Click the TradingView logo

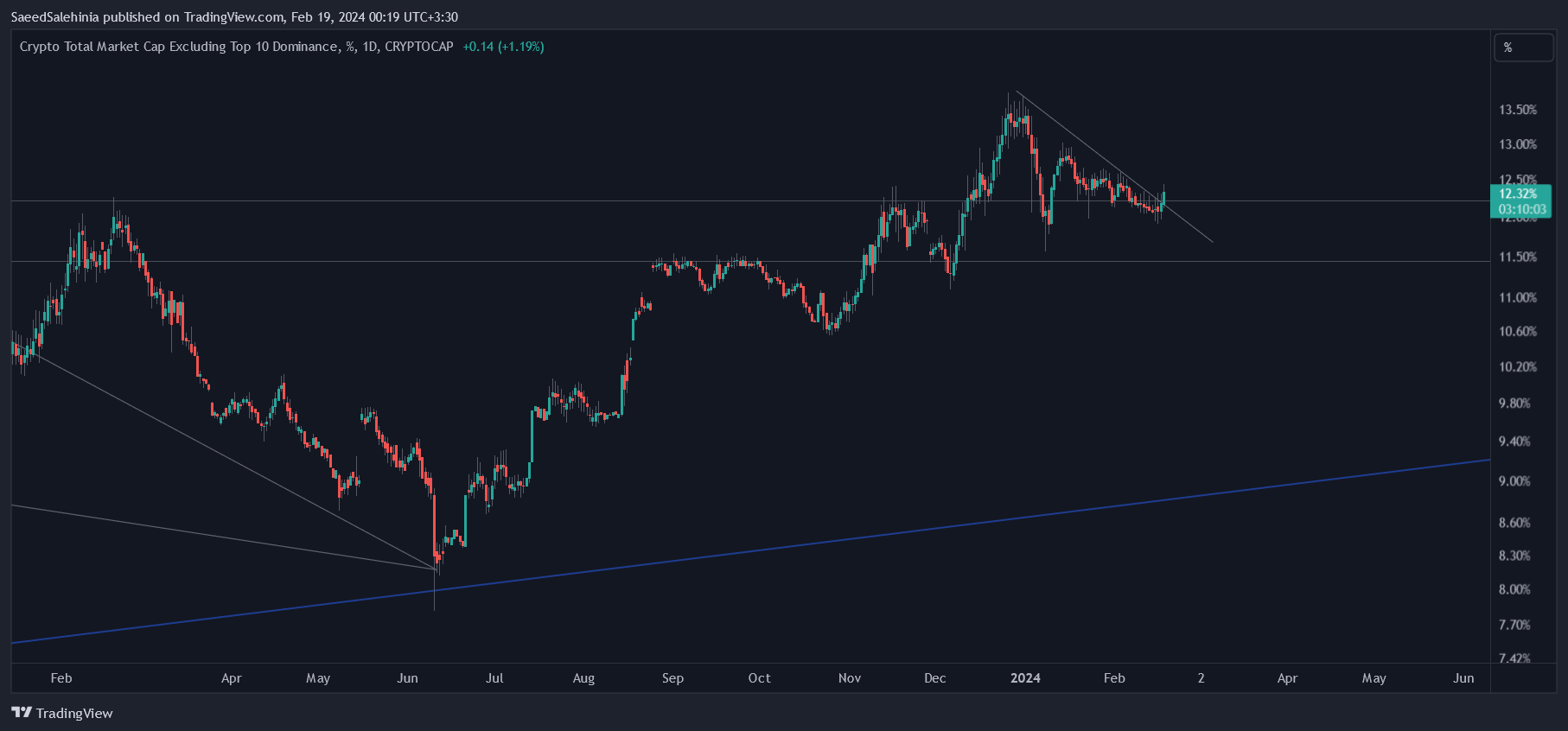(x=62, y=713)
